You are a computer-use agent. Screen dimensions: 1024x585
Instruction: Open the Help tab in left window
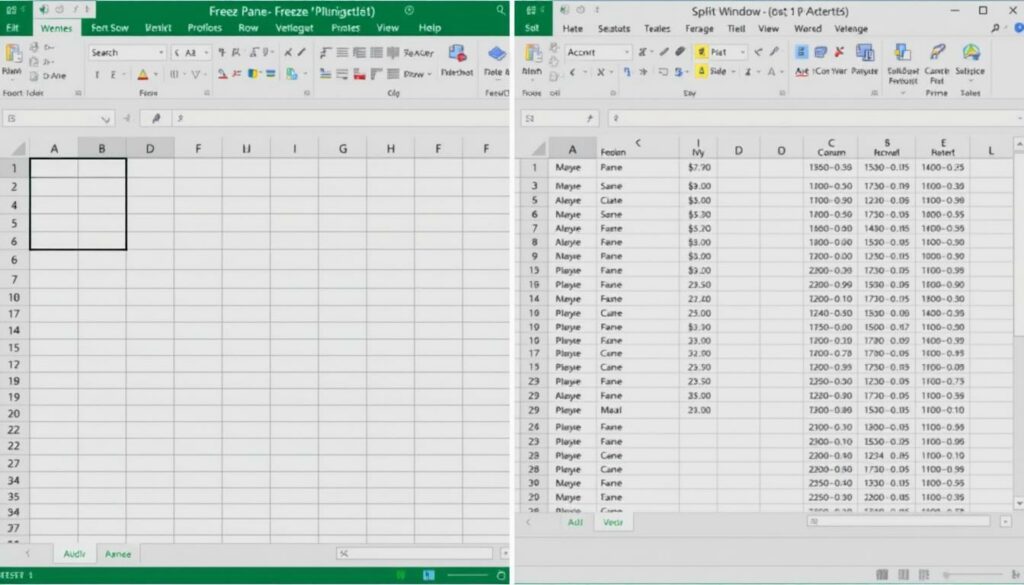(430, 28)
